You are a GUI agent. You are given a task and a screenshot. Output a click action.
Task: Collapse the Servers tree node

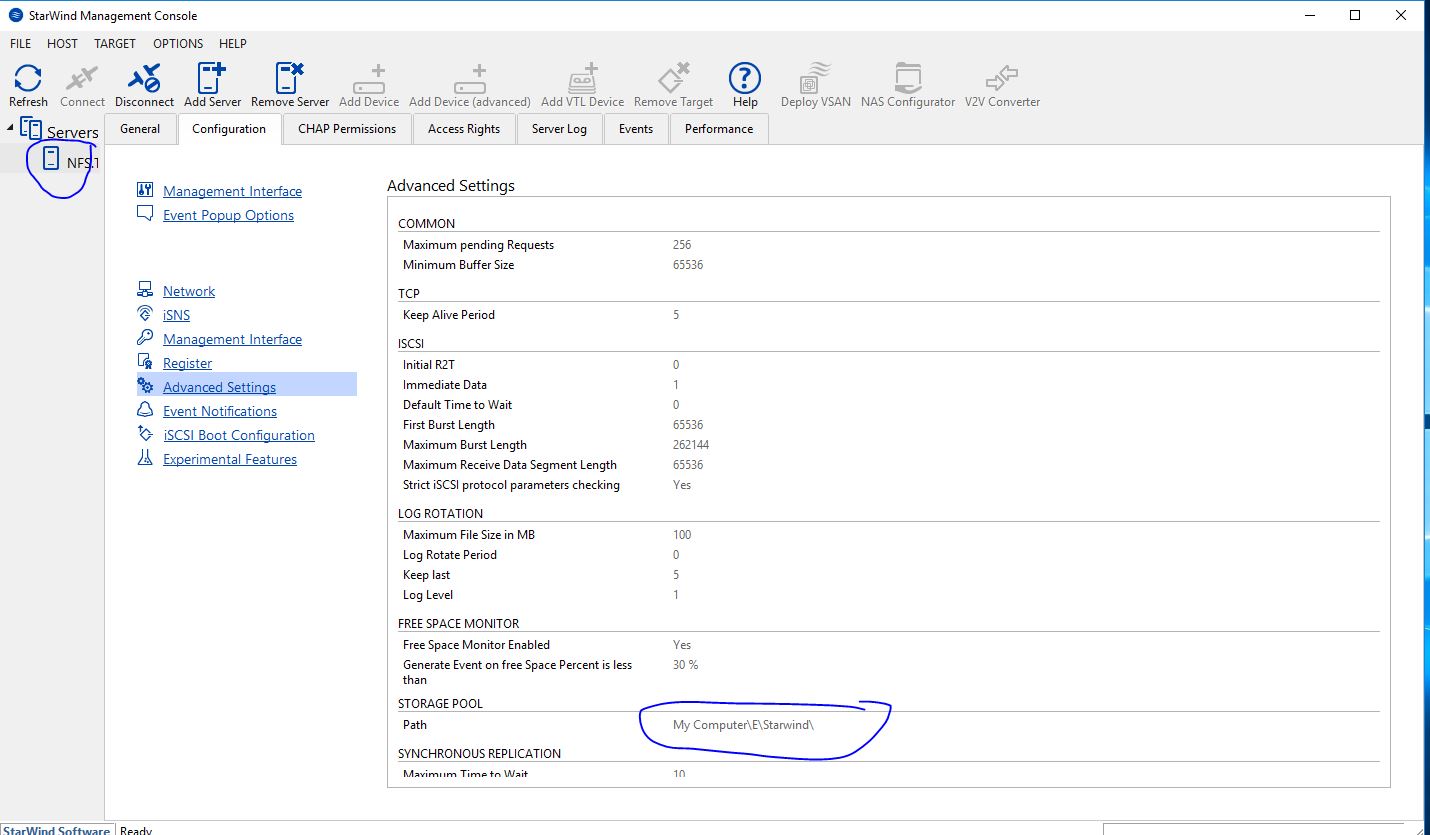(11, 128)
